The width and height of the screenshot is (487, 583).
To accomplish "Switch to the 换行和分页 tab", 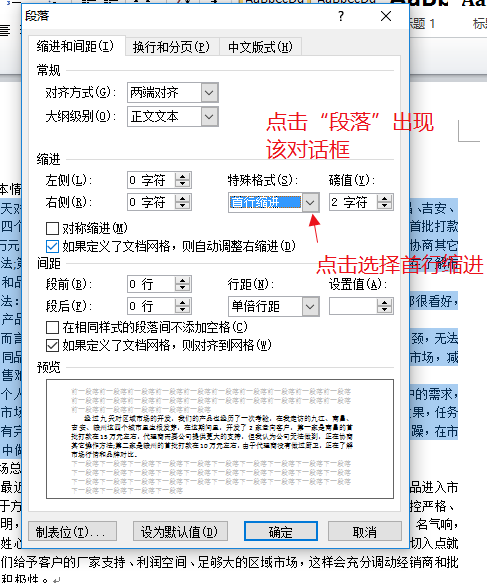I will point(172,47).
